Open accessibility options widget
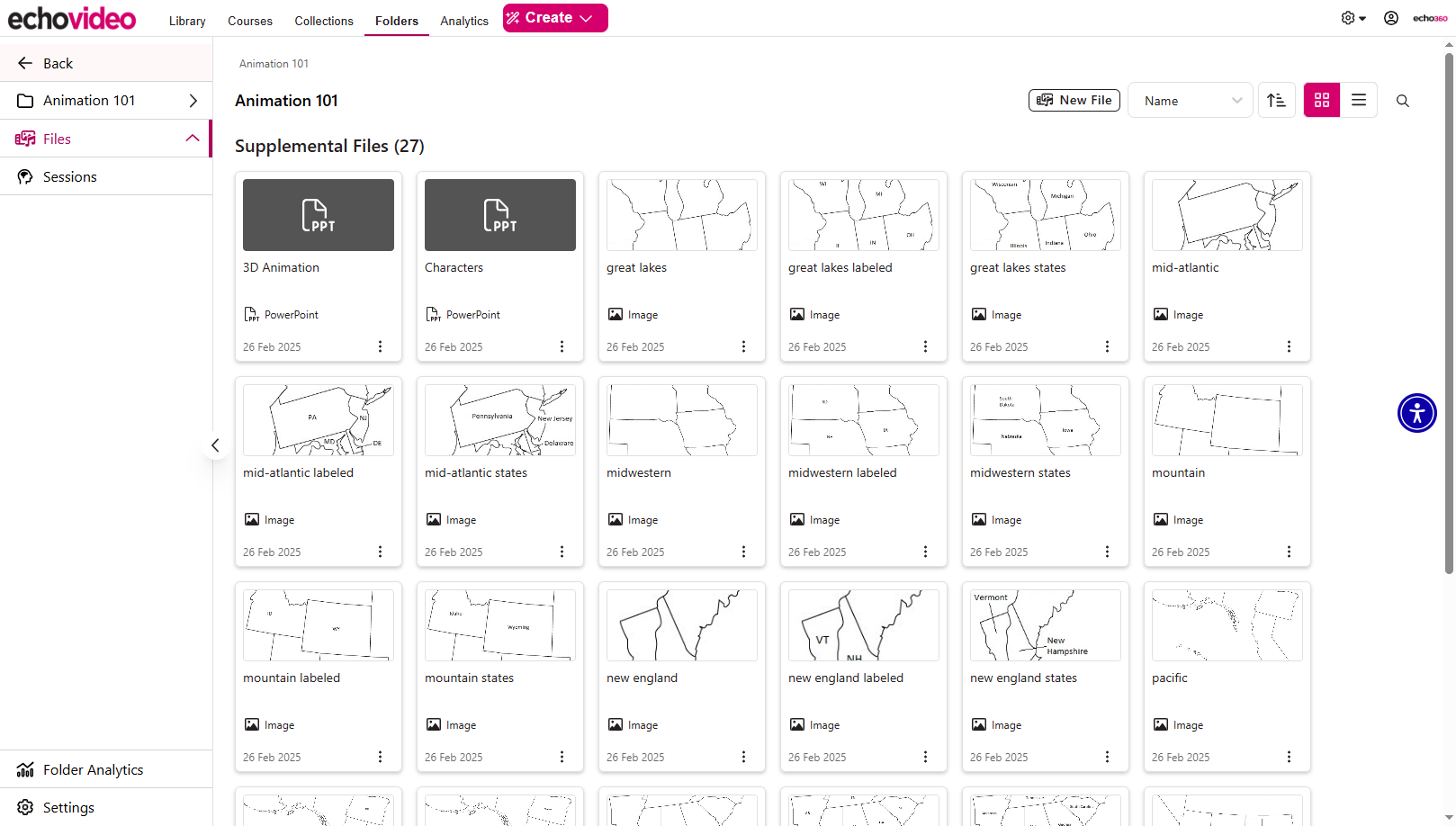Image resolution: width=1456 pixels, height=826 pixels. tap(1417, 413)
